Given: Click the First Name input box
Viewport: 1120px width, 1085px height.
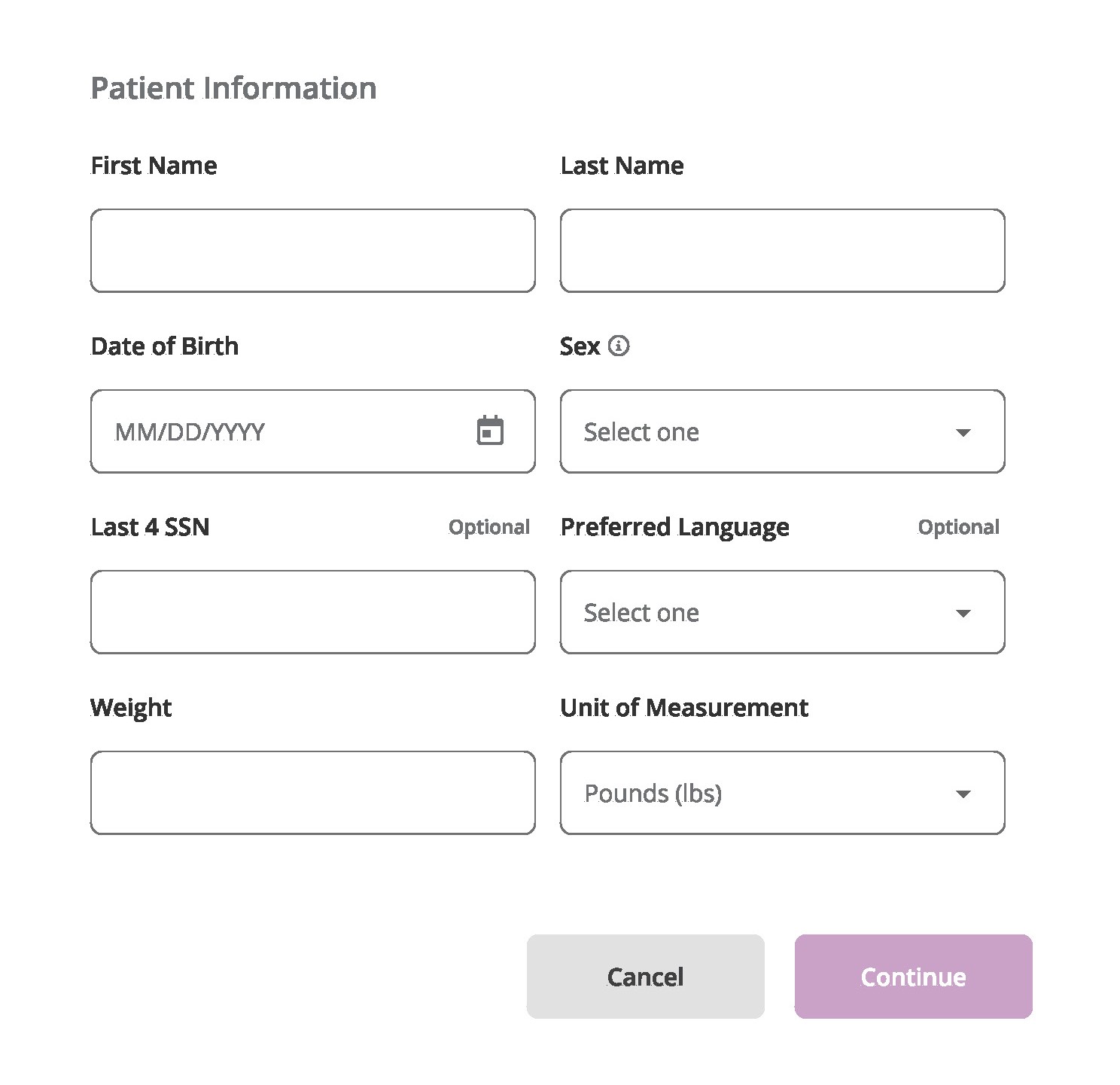Looking at the screenshot, I should pos(312,250).
